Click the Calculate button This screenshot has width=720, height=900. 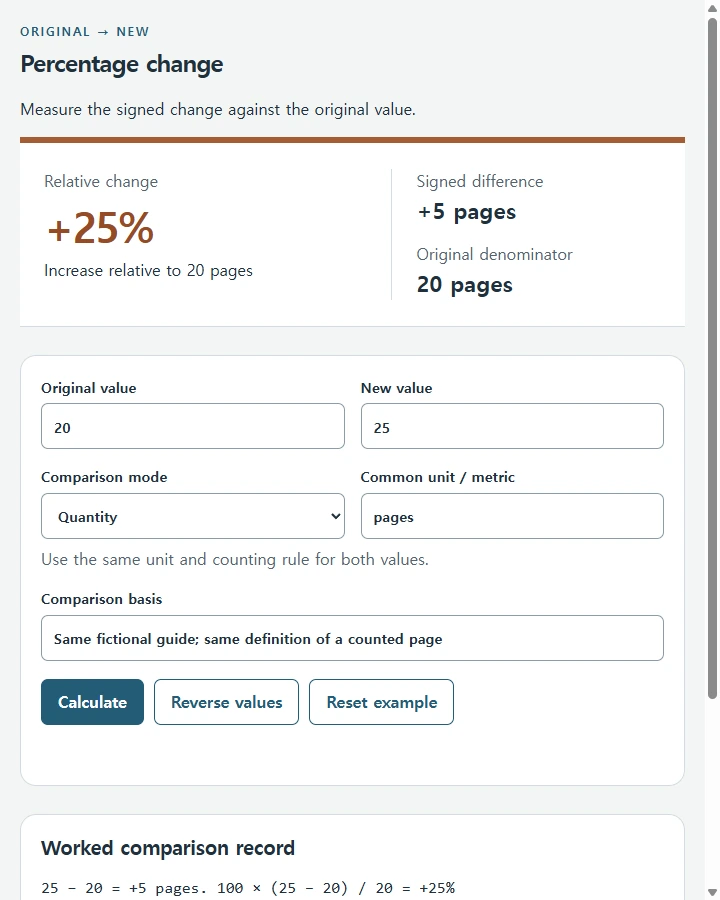tap(92, 702)
